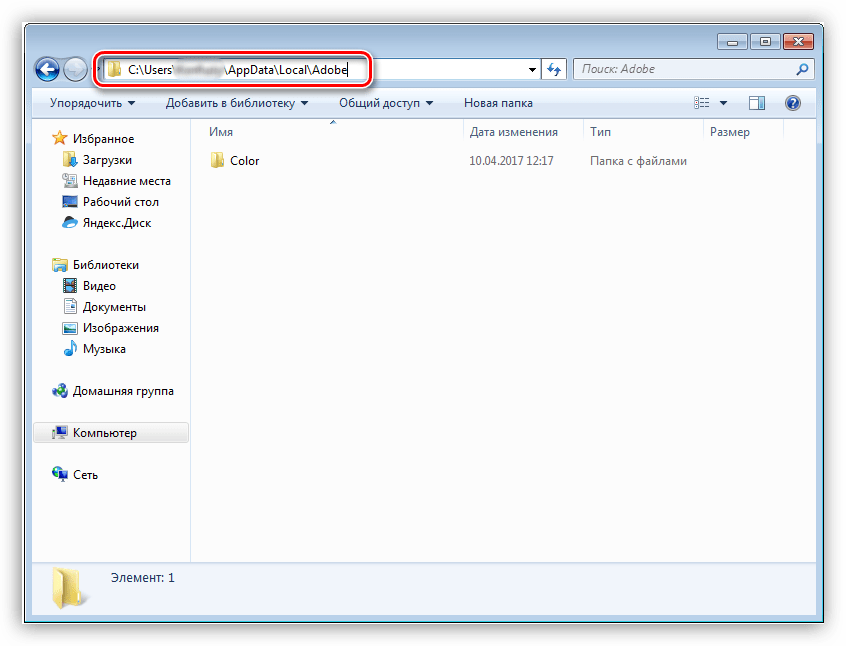The height and width of the screenshot is (646, 846).
Task: Minimize the Explorer window
Action: 732,42
